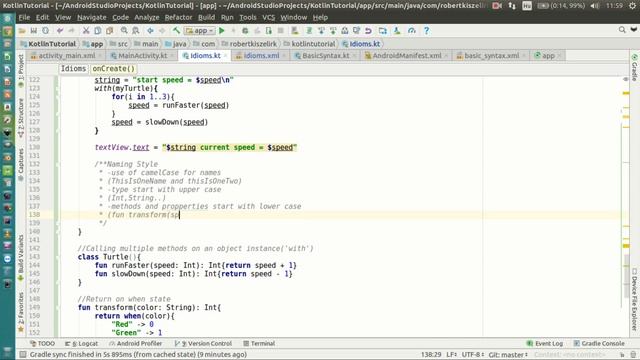Open the Logcat tool window
This screenshot has width=640, height=360.
82,344
